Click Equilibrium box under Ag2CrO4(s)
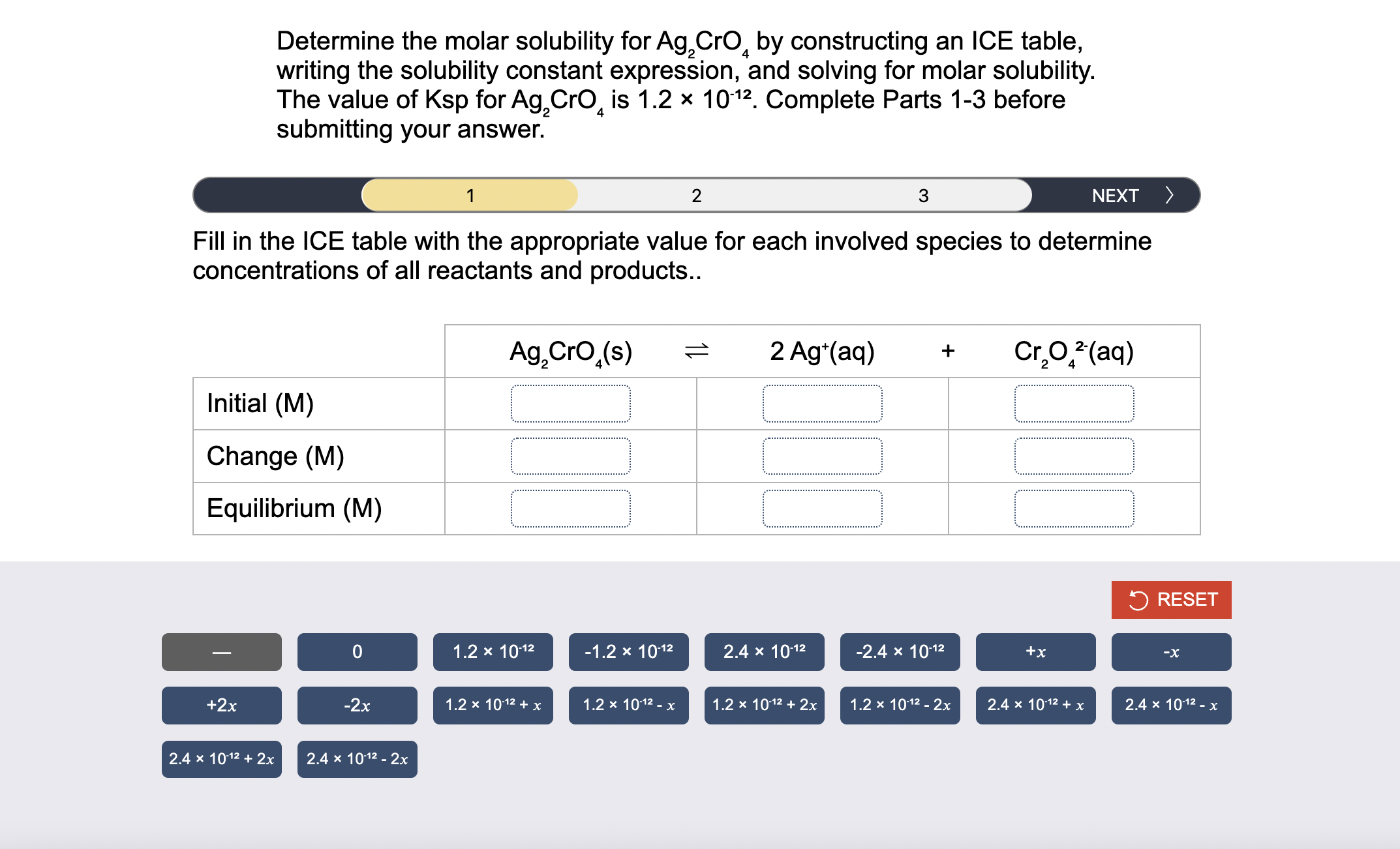 (x=570, y=509)
